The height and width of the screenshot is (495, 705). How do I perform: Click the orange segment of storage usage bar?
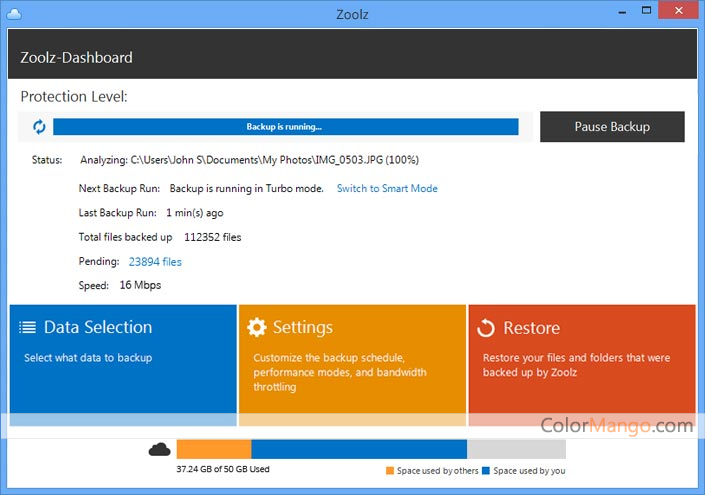click(x=214, y=449)
